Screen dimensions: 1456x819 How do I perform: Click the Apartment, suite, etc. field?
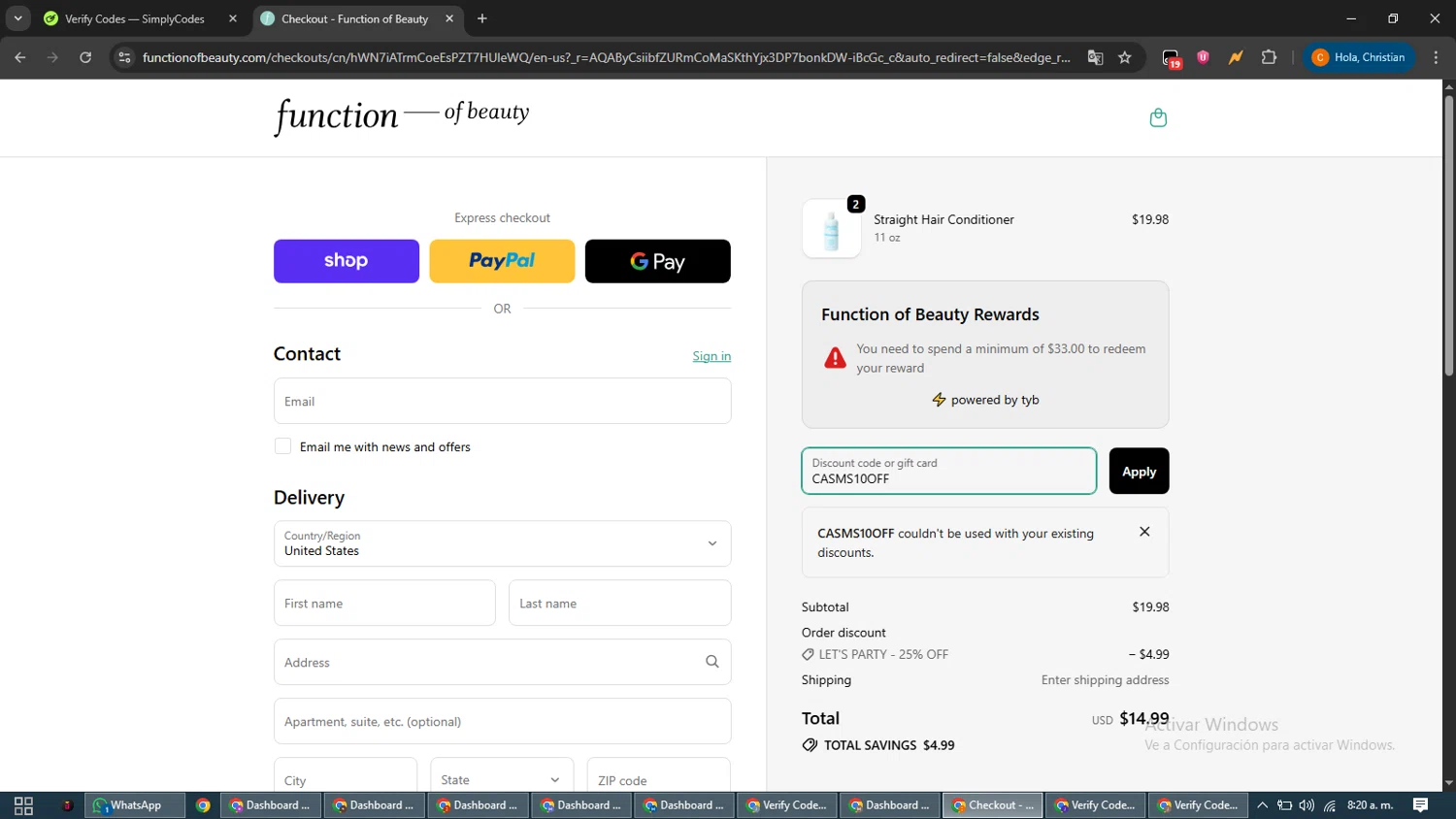point(502,721)
